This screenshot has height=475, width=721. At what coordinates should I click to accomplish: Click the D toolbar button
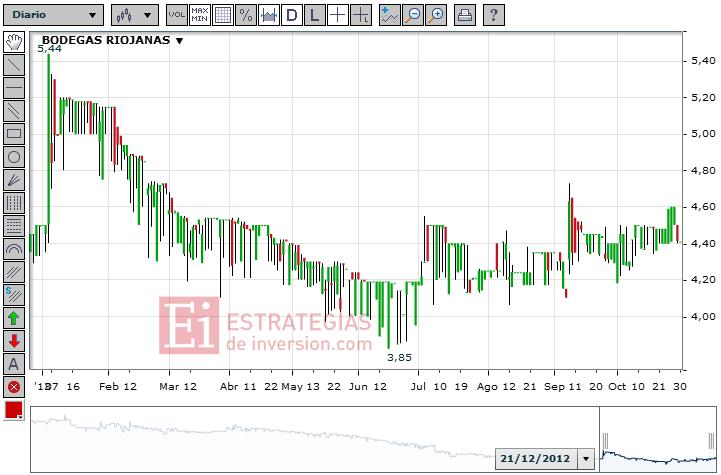292,15
